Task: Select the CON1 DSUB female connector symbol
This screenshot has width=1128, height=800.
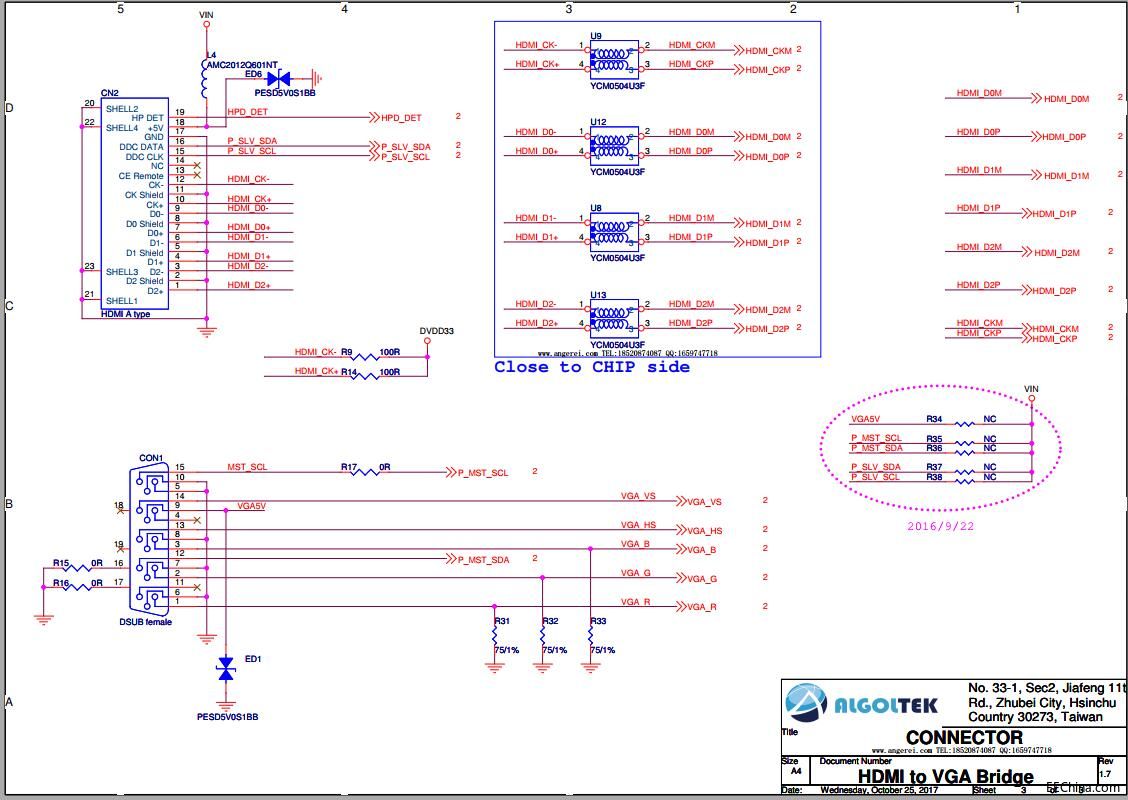Action: point(150,538)
